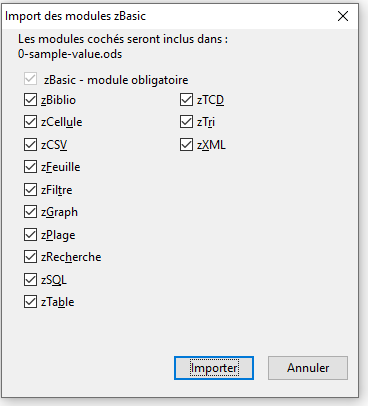Click the Importer button
The width and height of the screenshot is (368, 406).
pos(214,368)
